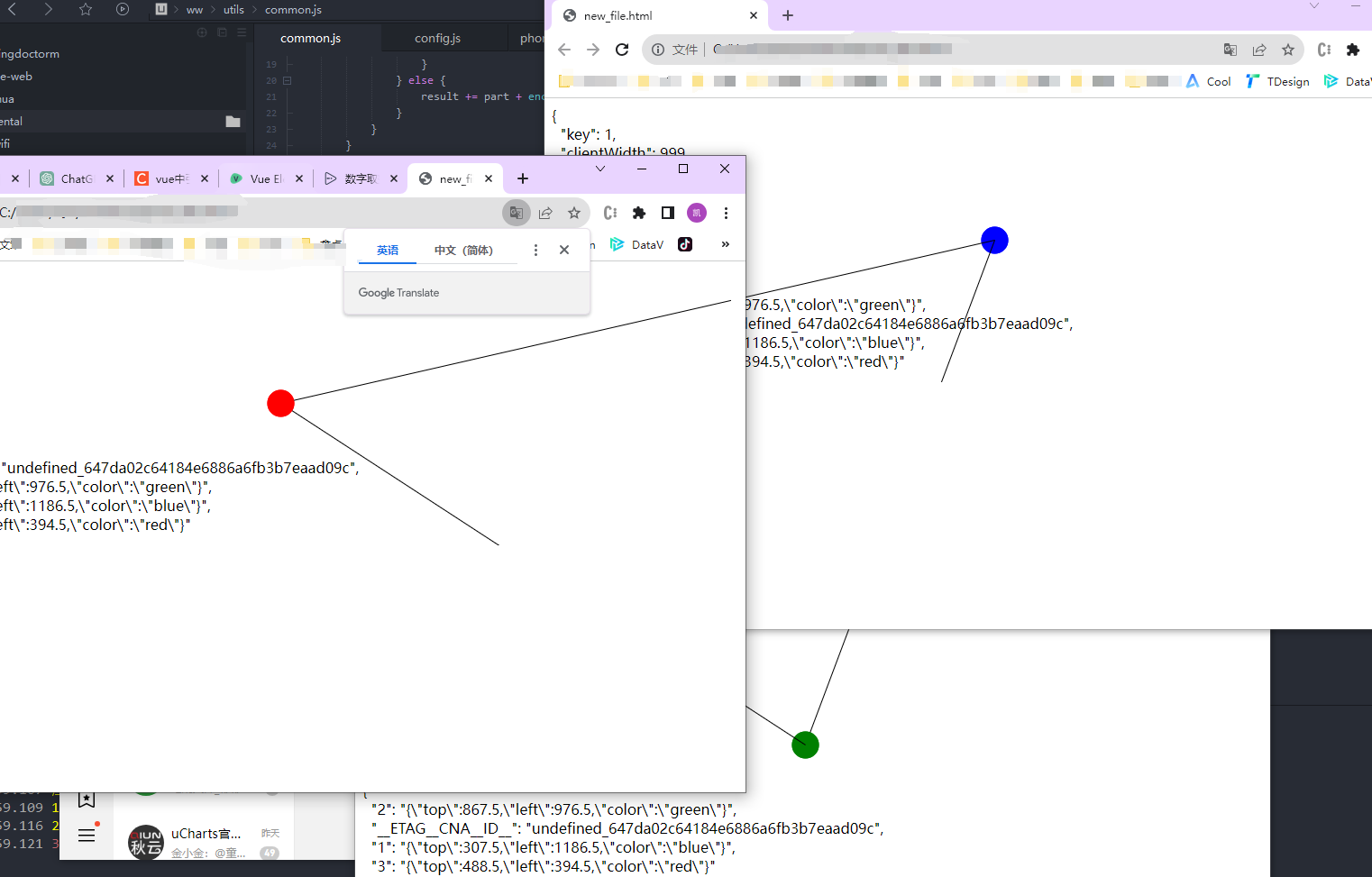This screenshot has height=877, width=1372.
Task: Switch to the config.js editor tab
Action: point(437,38)
